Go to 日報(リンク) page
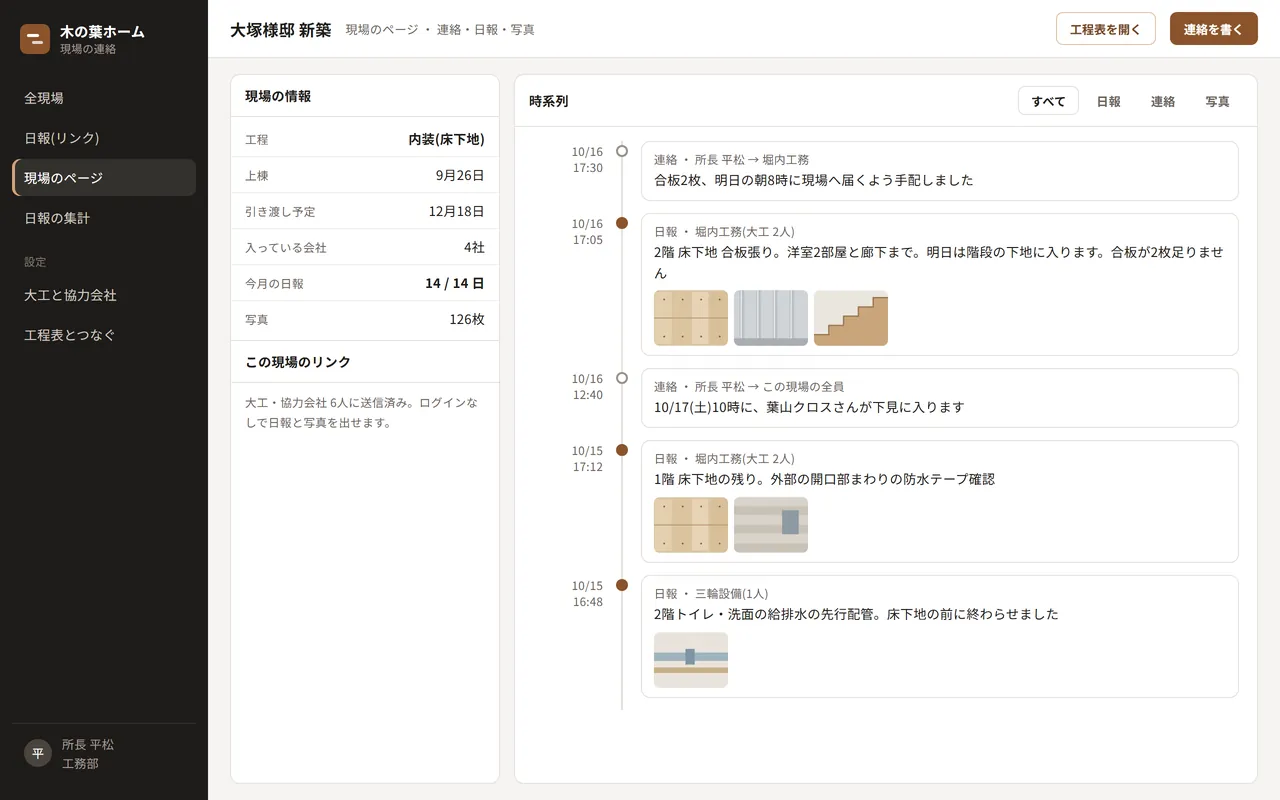Viewport: 1280px width, 800px height. (104, 138)
